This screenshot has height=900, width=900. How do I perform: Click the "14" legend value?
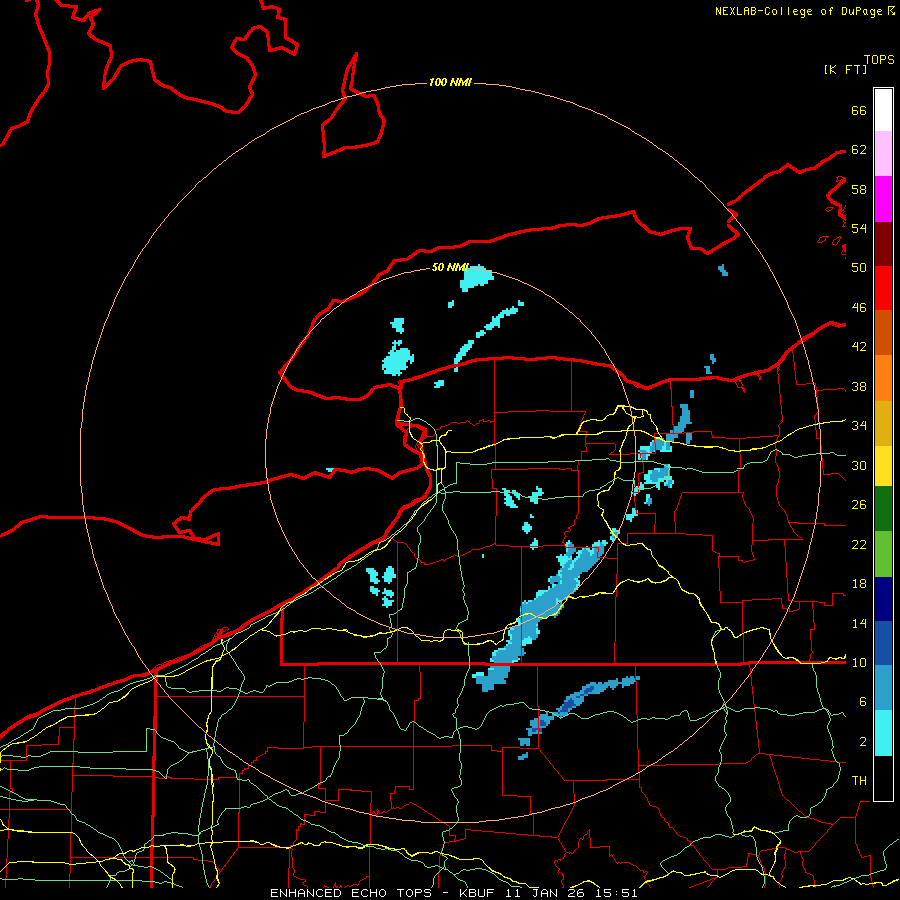(x=859, y=623)
